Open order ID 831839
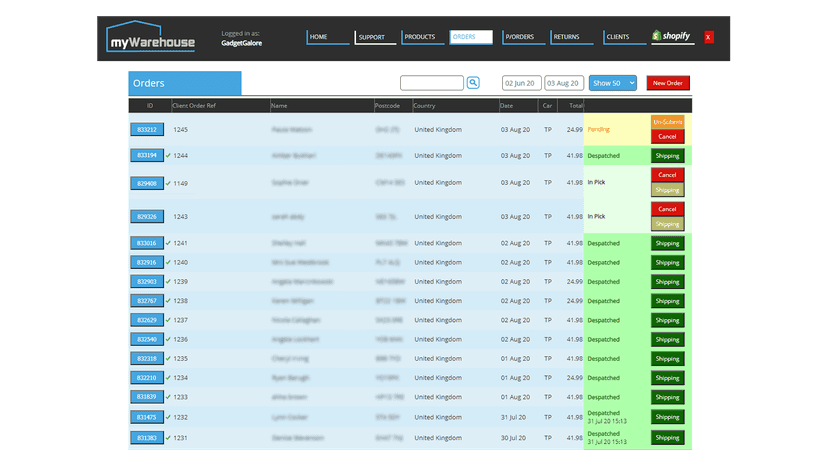Image resolution: width=828 pixels, height=466 pixels. point(147,397)
